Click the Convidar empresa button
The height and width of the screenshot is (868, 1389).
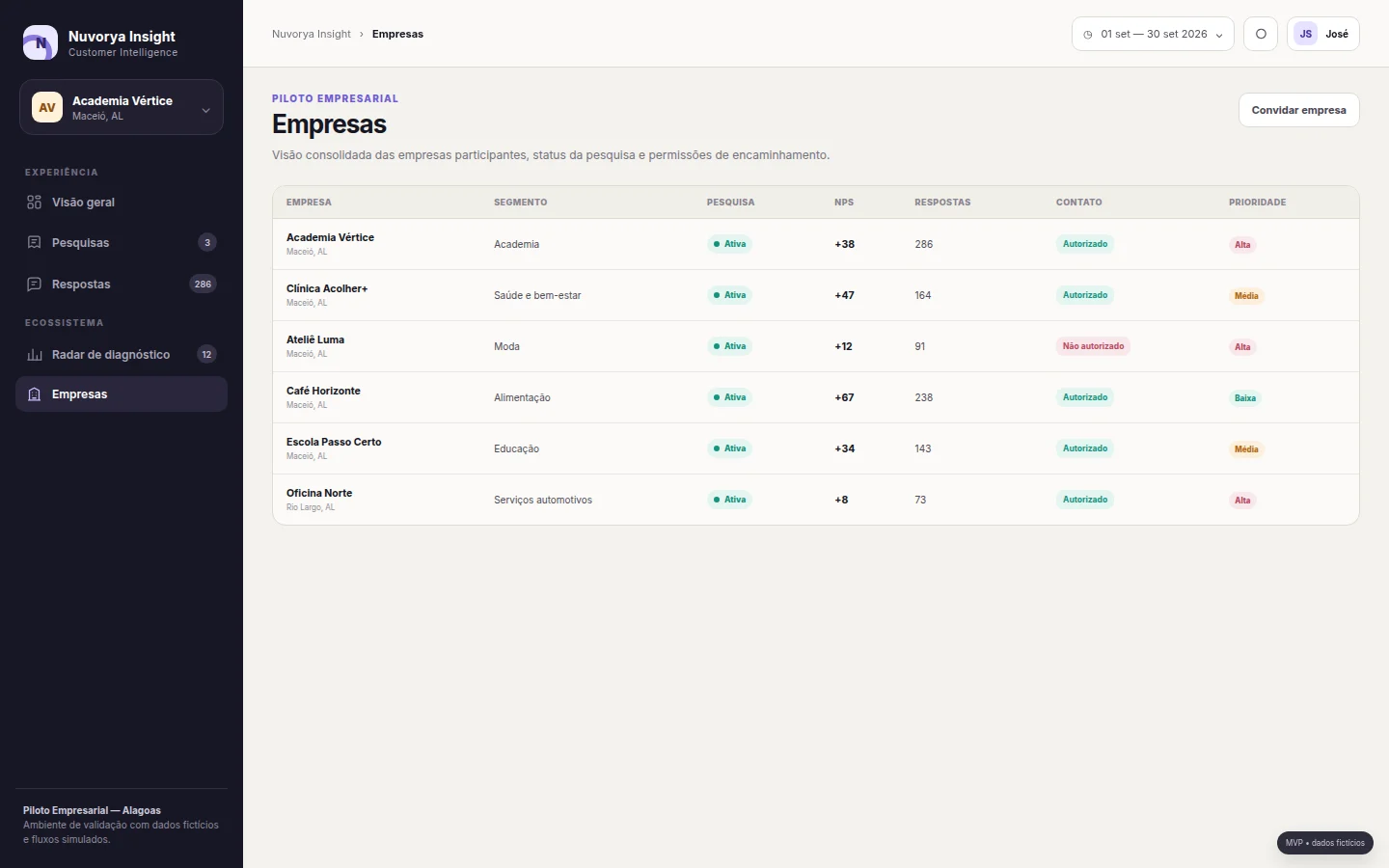pyautogui.click(x=1299, y=110)
